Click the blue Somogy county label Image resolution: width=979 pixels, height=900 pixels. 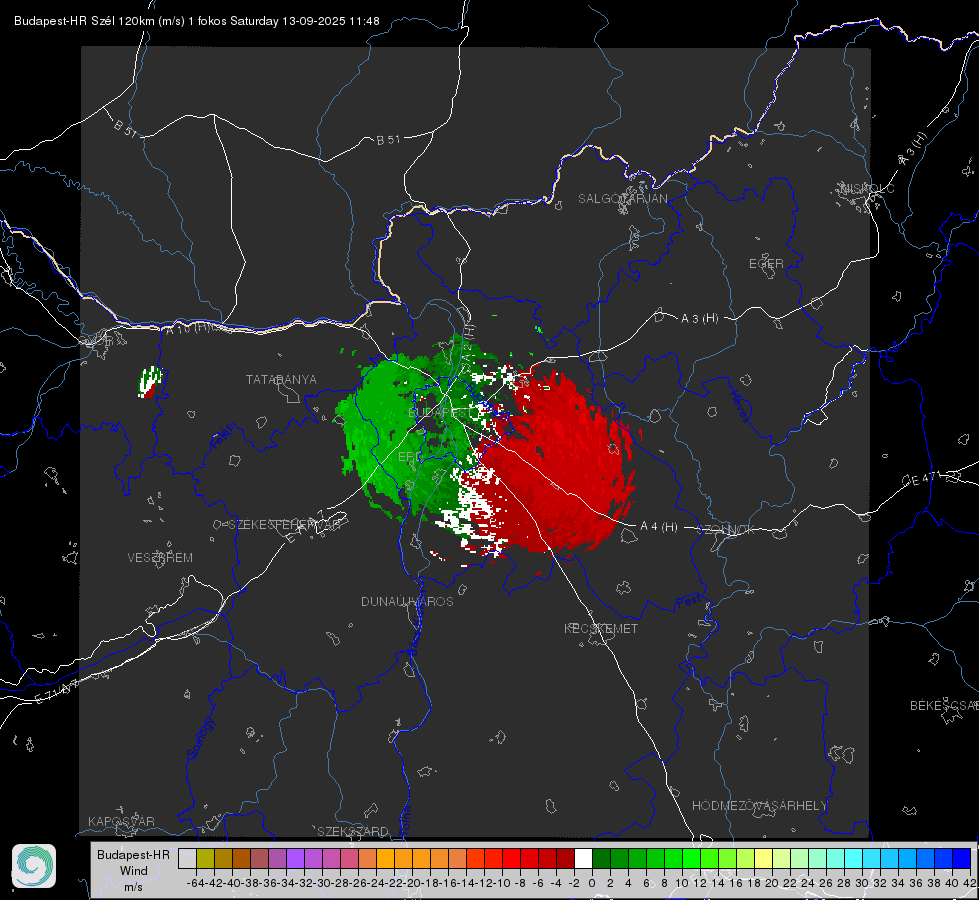(201, 738)
